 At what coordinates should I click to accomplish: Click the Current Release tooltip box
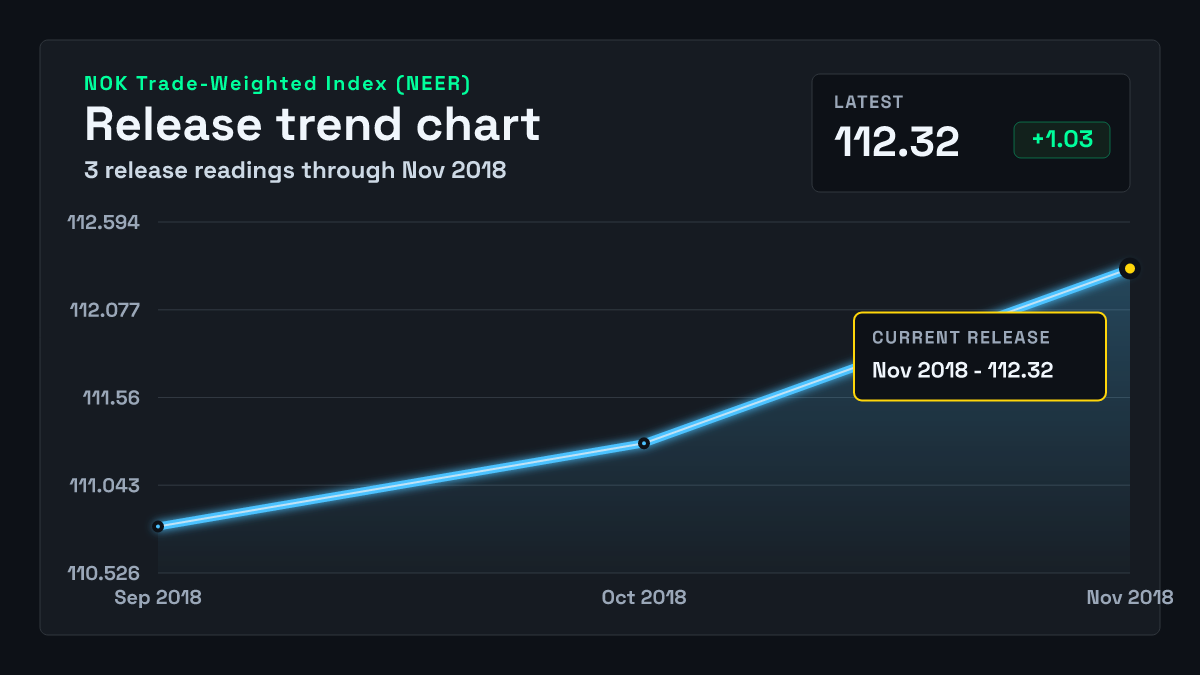point(980,357)
